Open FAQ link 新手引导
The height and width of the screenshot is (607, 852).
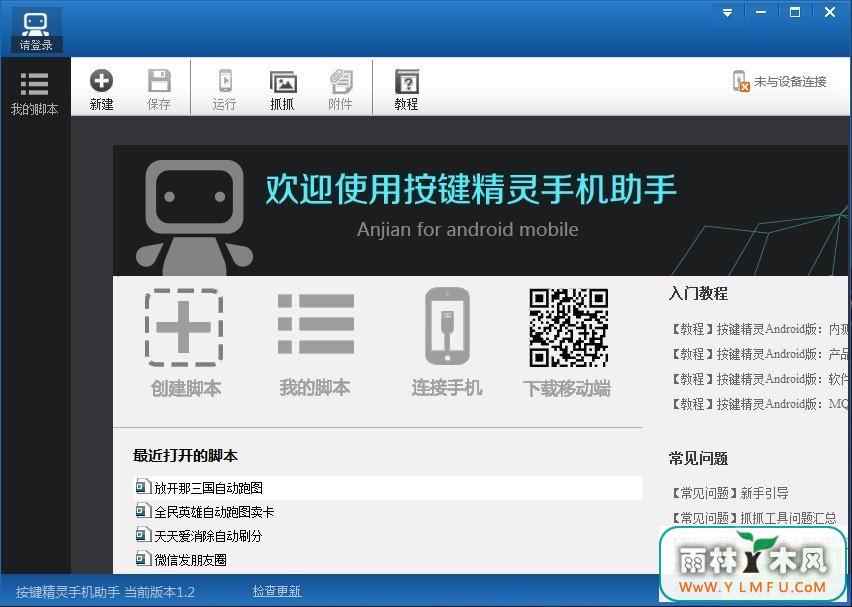pos(729,493)
